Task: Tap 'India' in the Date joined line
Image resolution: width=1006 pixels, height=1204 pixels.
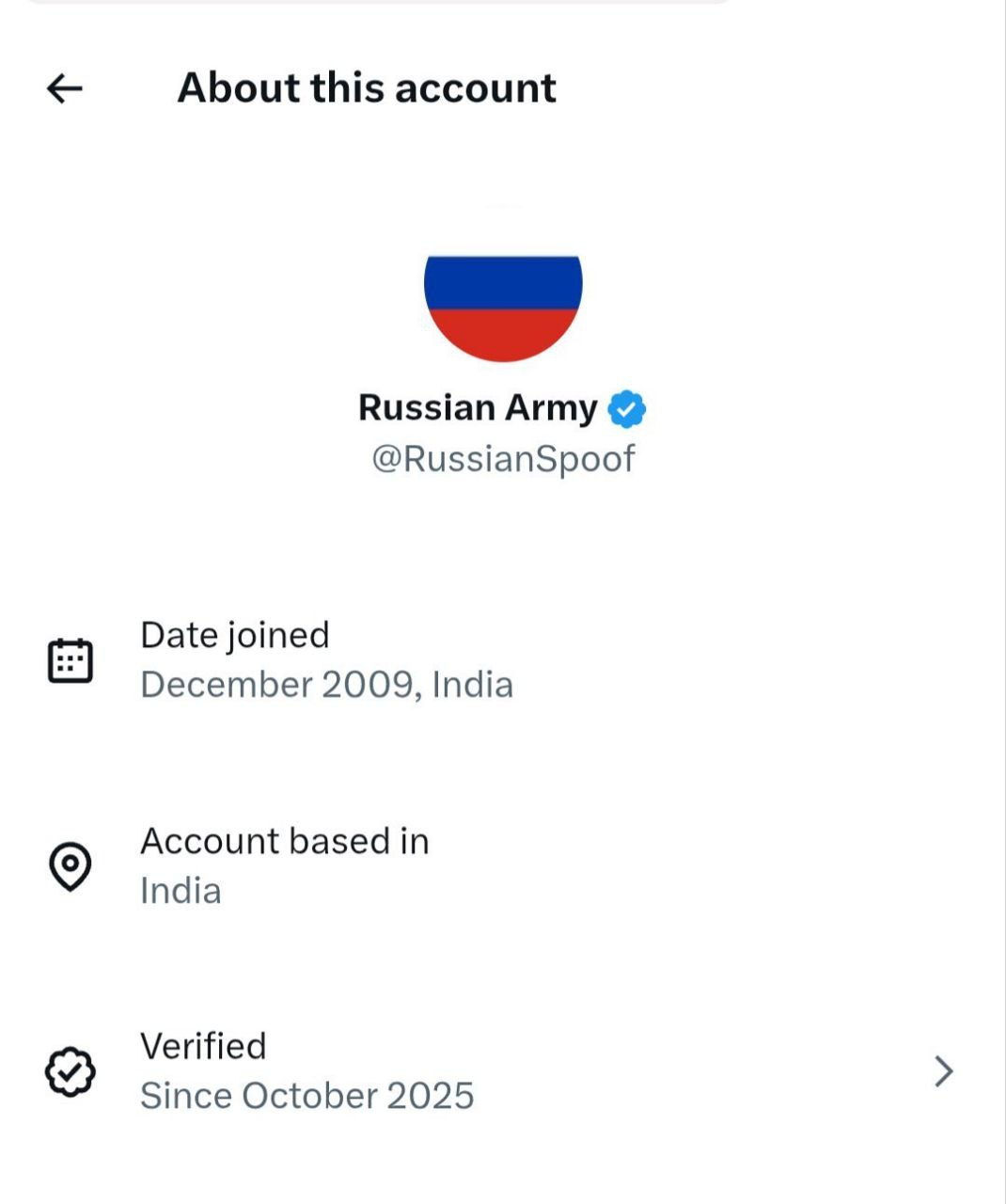Action: [x=473, y=685]
